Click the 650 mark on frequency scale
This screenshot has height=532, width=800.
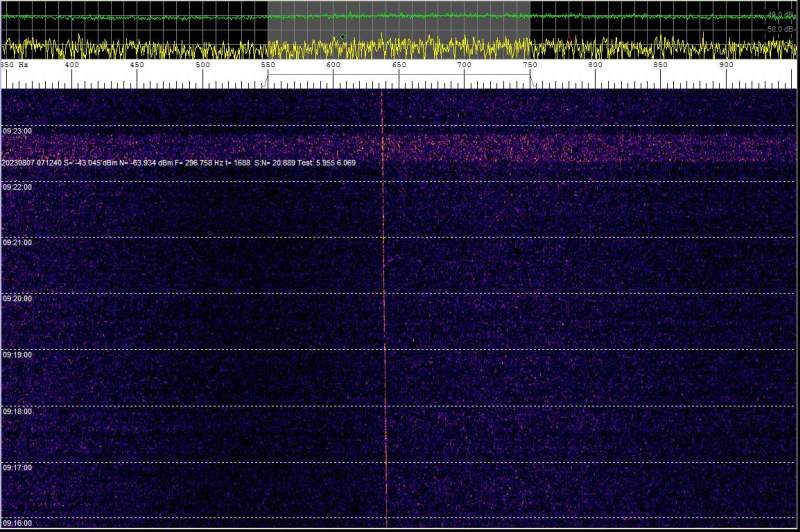(x=399, y=65)
